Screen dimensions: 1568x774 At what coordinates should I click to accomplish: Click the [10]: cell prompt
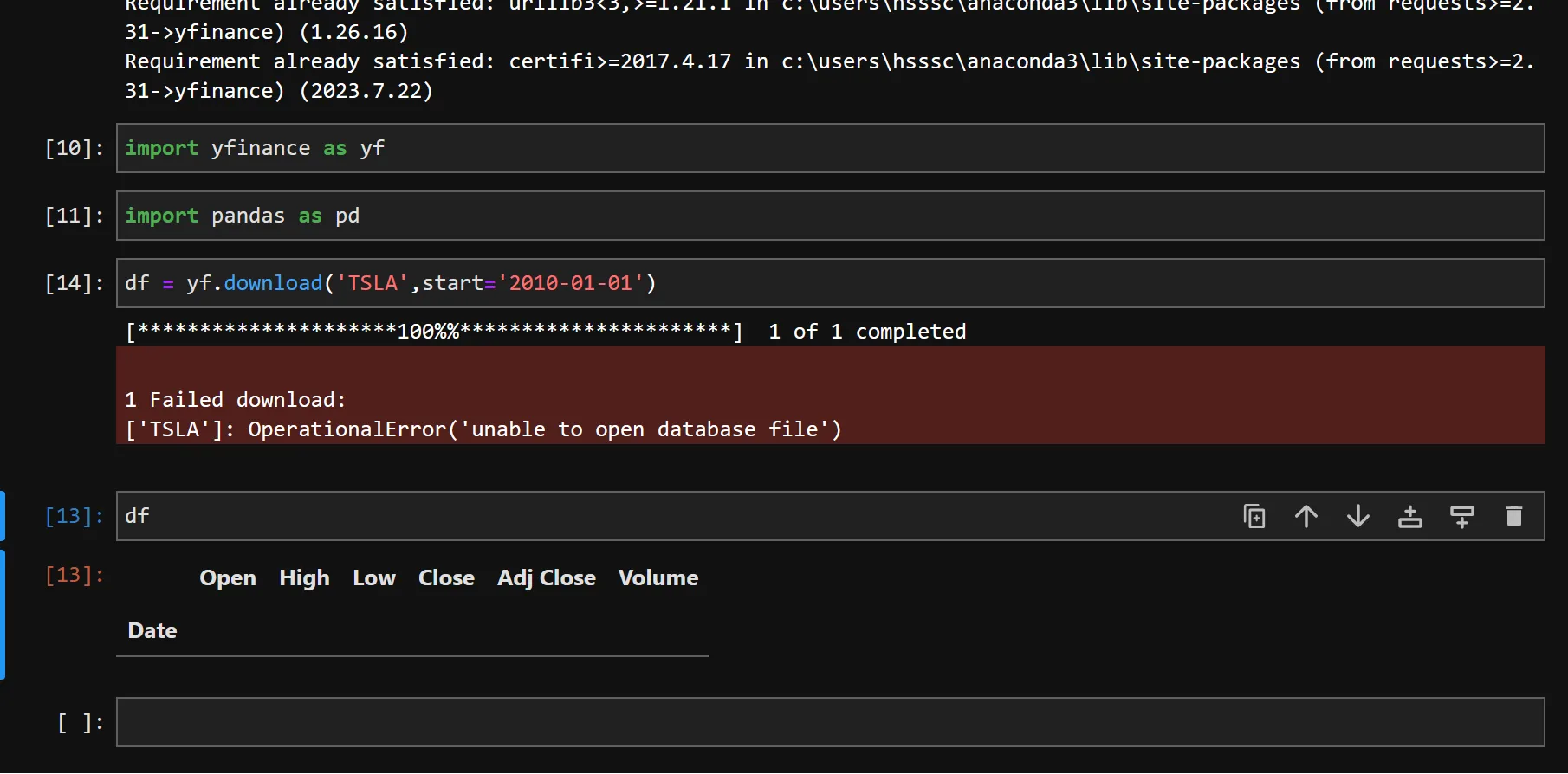75,148
